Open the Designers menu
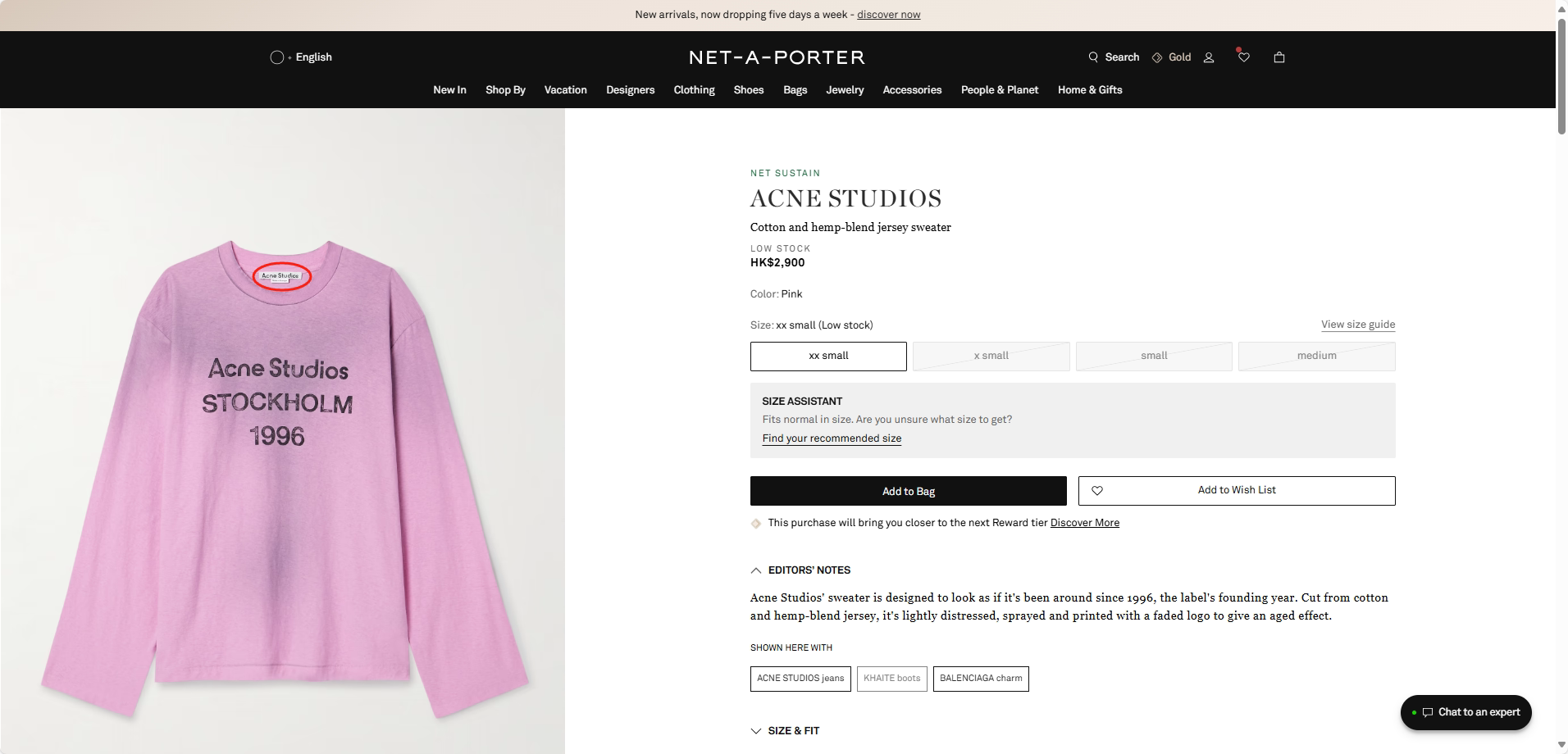This screenshot has width=1568, height=754. click(x=630, y=90)
